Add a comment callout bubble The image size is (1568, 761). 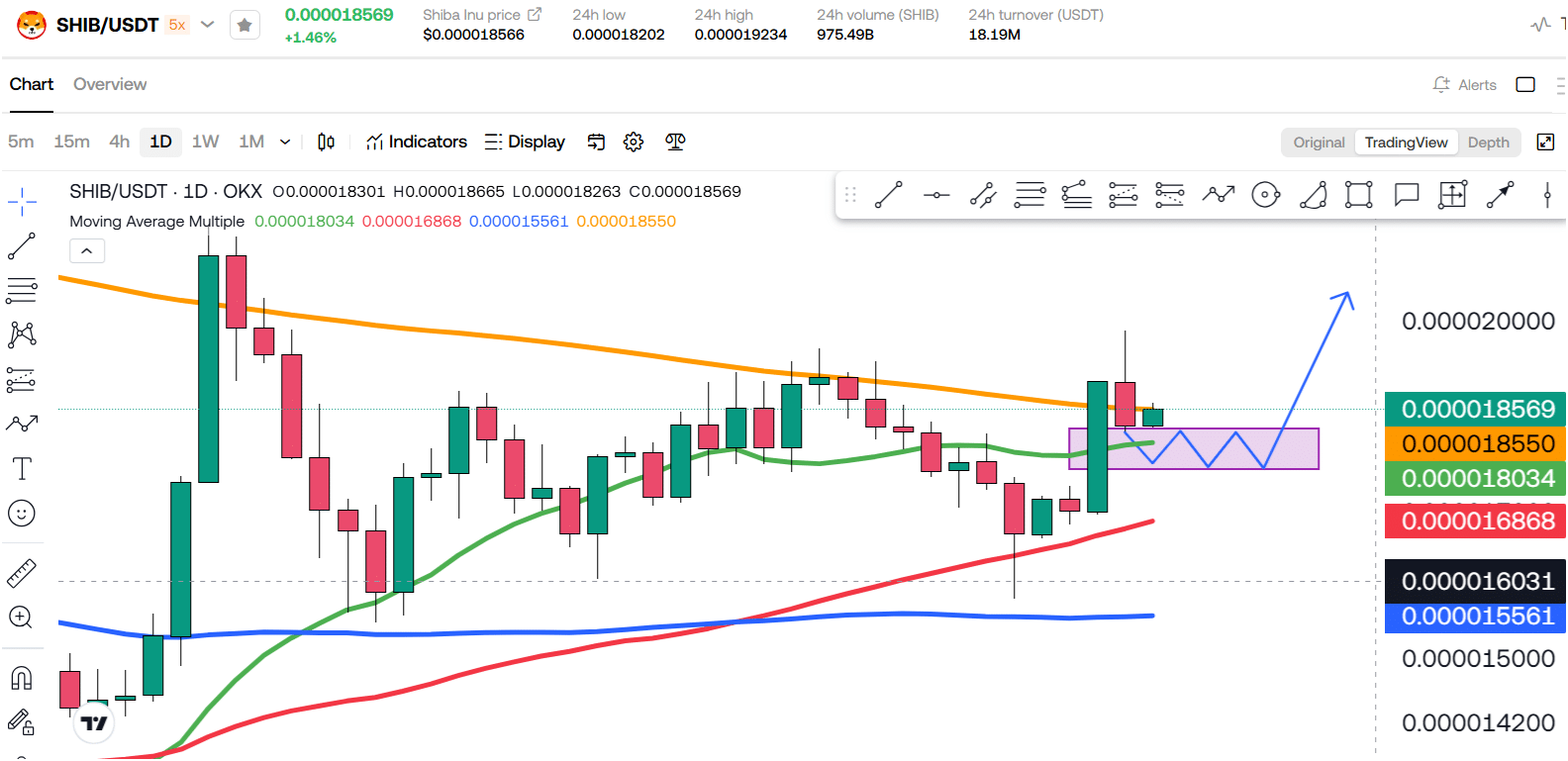click(x=1407, y=195)
